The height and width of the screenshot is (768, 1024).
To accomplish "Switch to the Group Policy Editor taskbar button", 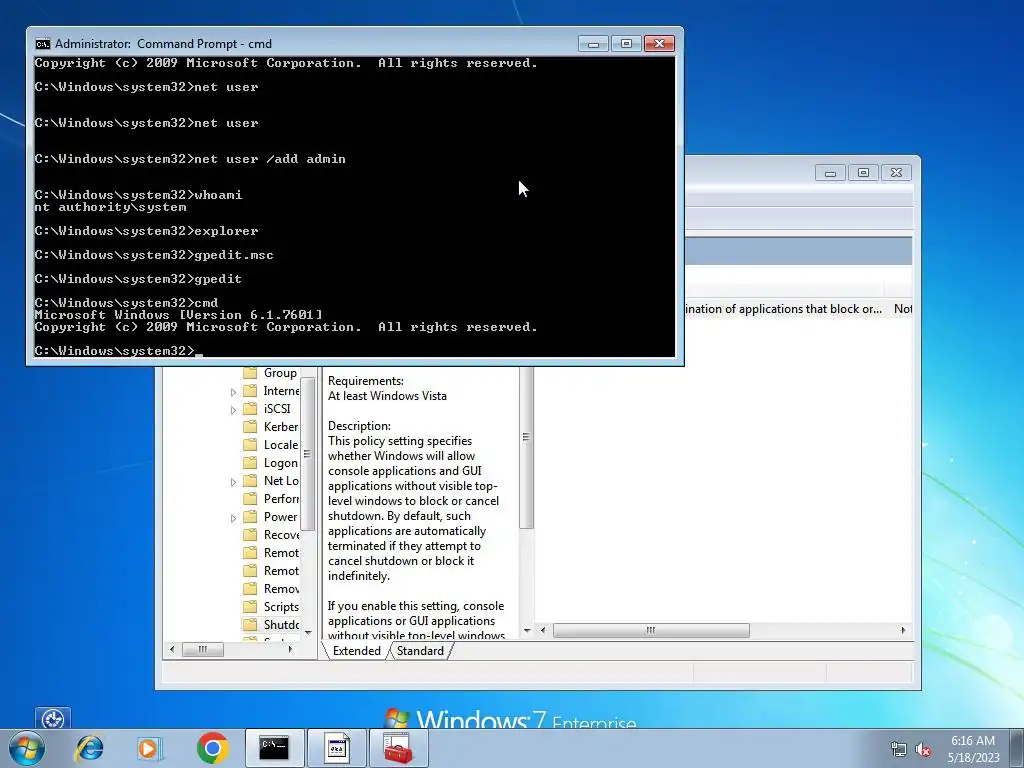I will [336, 748].
